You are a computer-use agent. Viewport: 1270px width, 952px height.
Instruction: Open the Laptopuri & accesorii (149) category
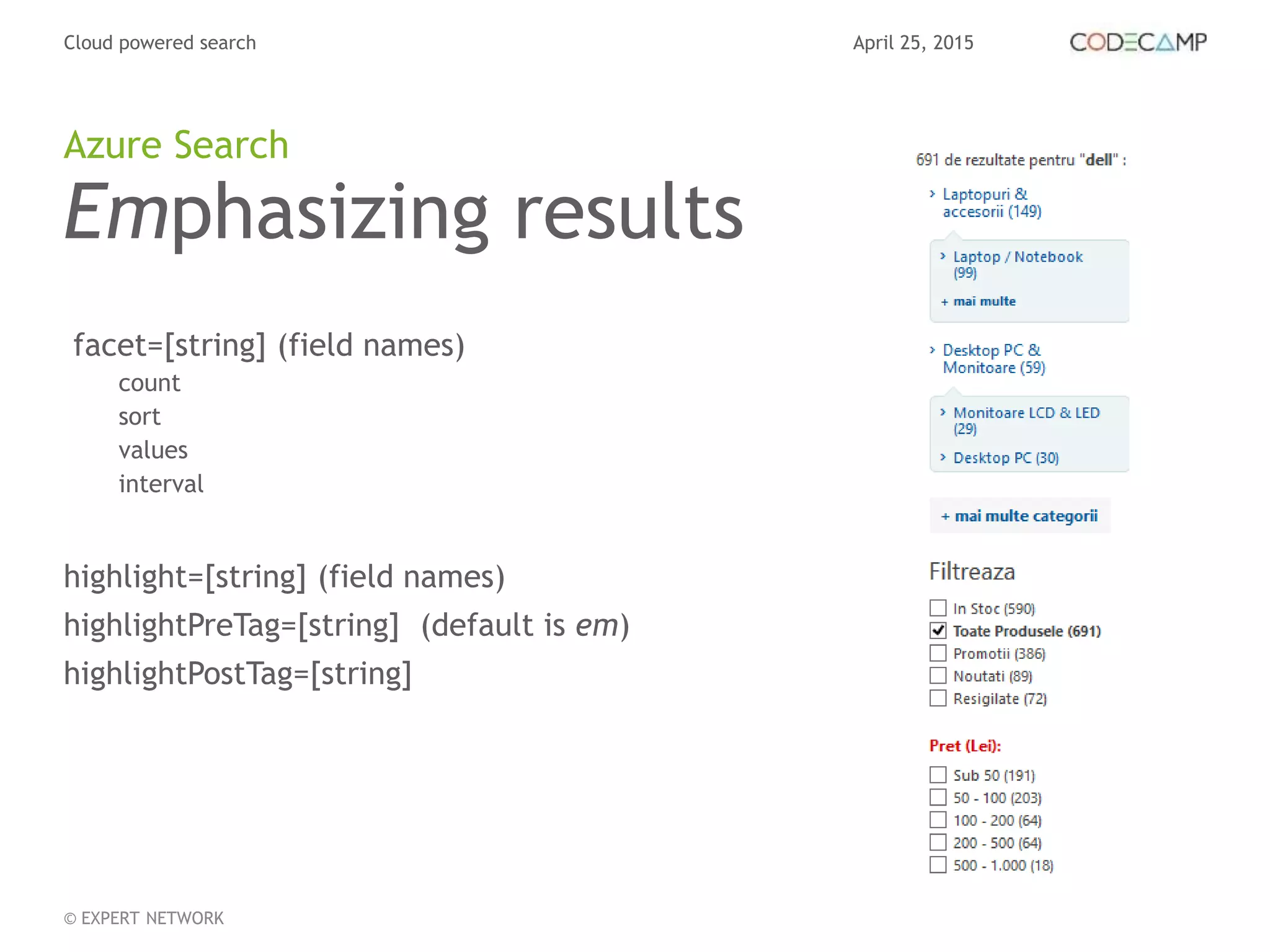click(992, 203)
